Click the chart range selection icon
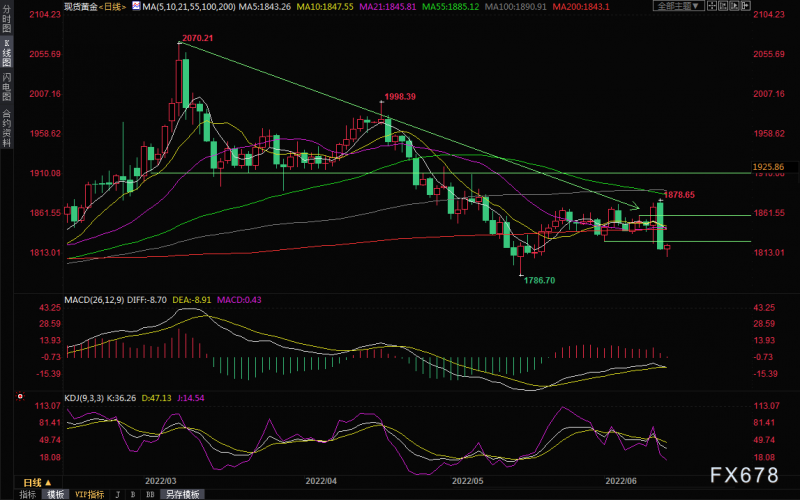The image size is (800, 500). [x=723, y=6]
